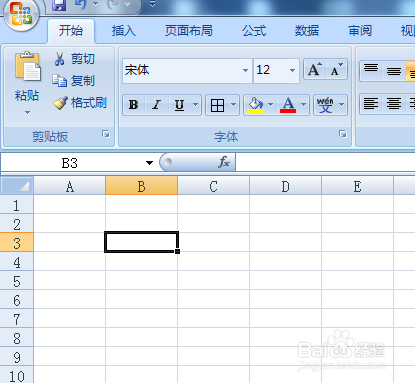Viewport: 415px width, 383px height.
Task: Select row 1 header
Action: 17,205
